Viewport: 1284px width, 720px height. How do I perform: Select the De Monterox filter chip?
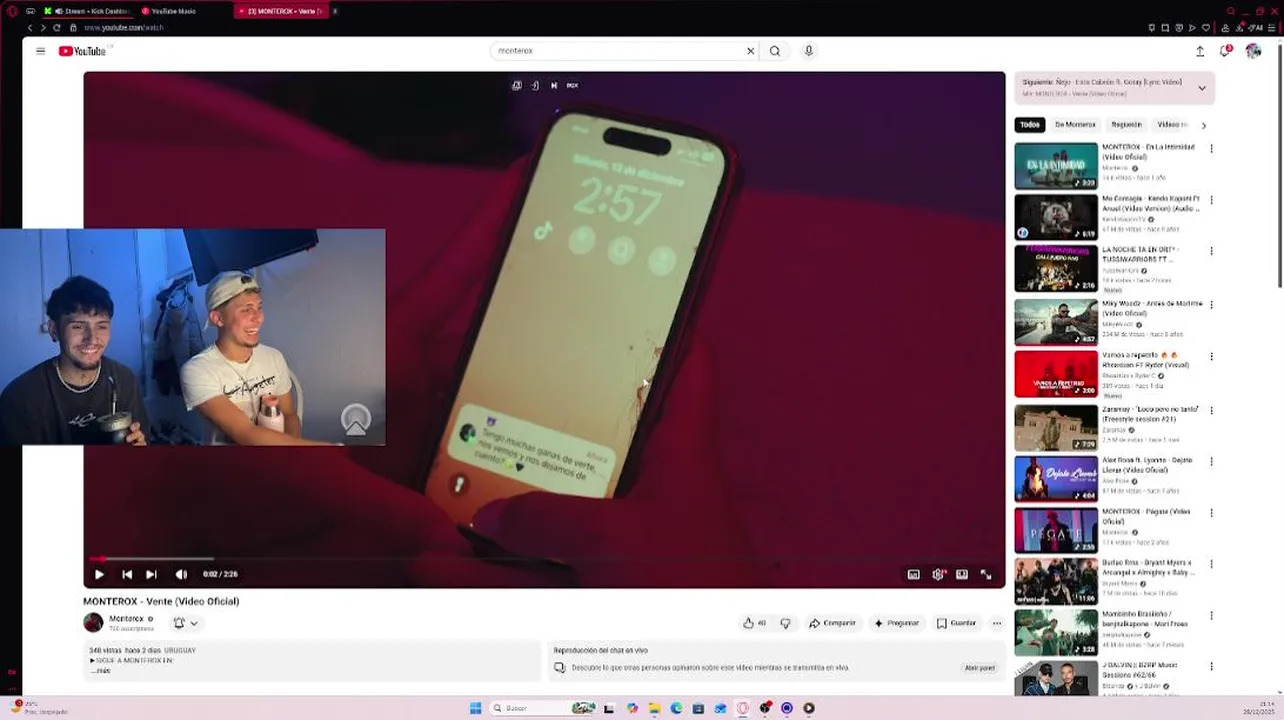pos(1075,125)
